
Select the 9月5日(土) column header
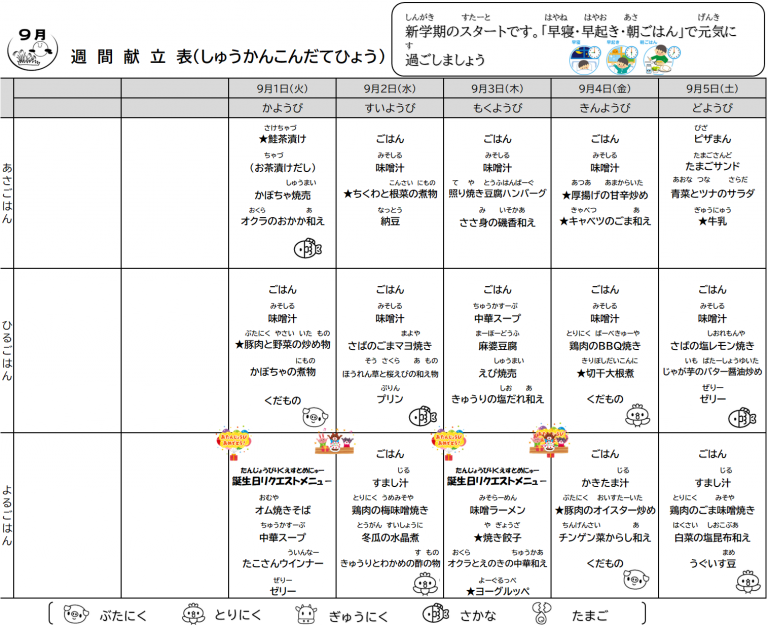click(x=712, y=89)
